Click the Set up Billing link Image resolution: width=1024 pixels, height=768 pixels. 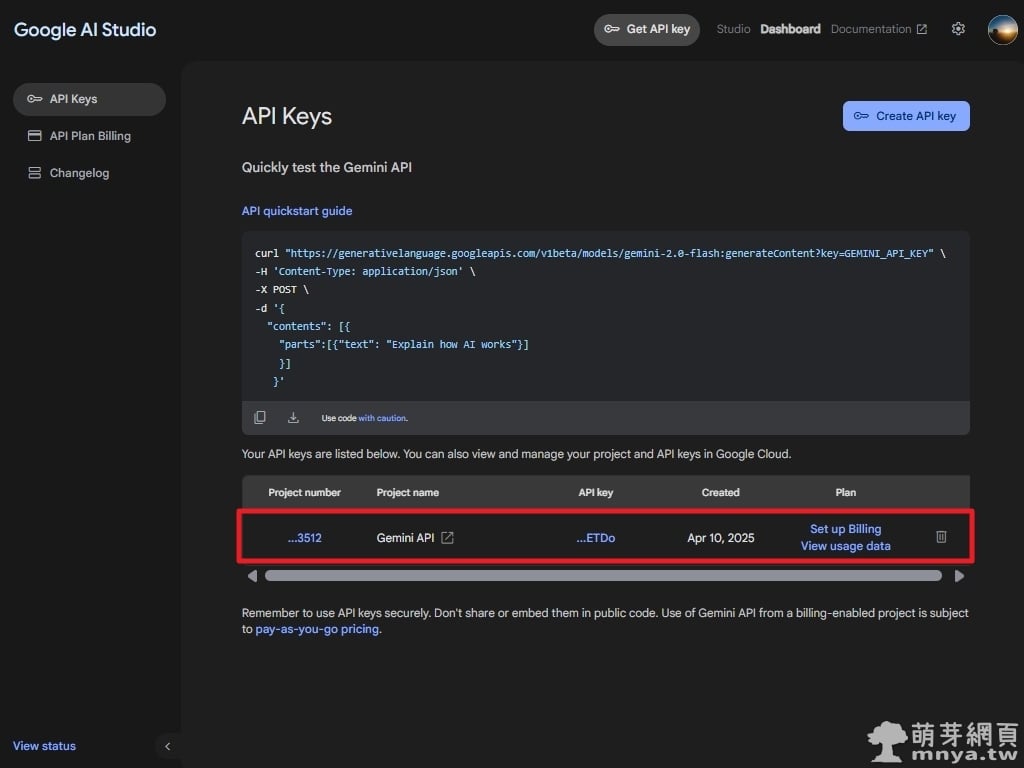(x=845, y=529)
